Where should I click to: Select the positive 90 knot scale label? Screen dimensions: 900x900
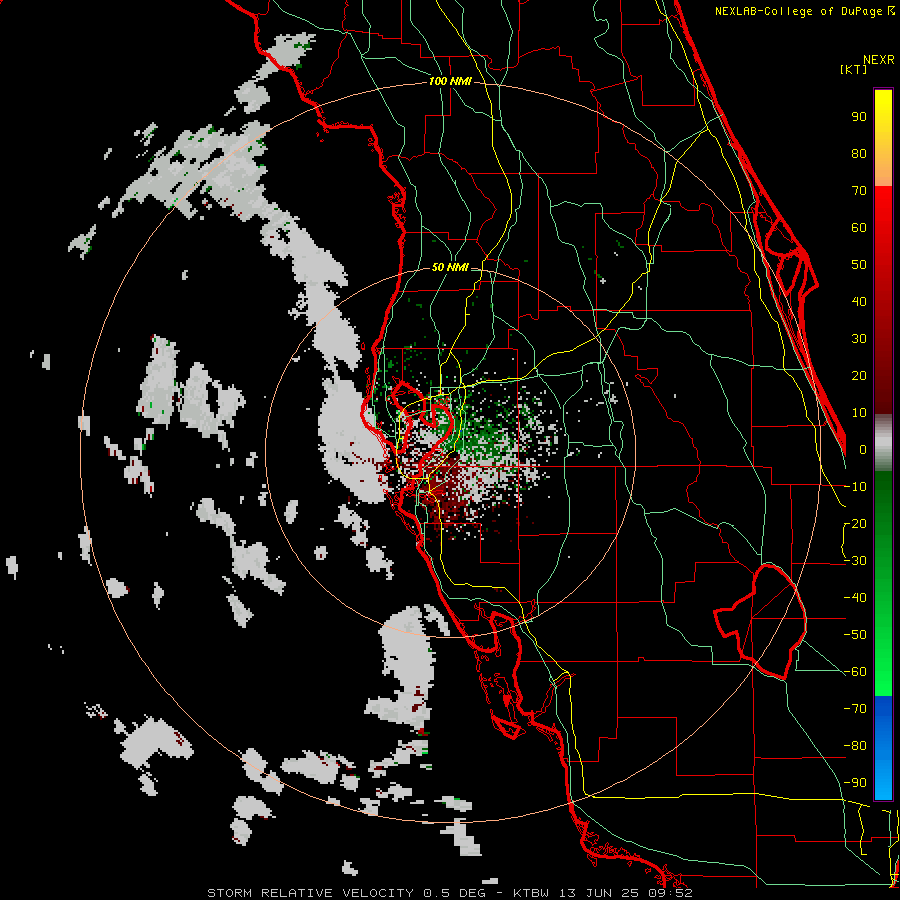[x=859, y=117]
